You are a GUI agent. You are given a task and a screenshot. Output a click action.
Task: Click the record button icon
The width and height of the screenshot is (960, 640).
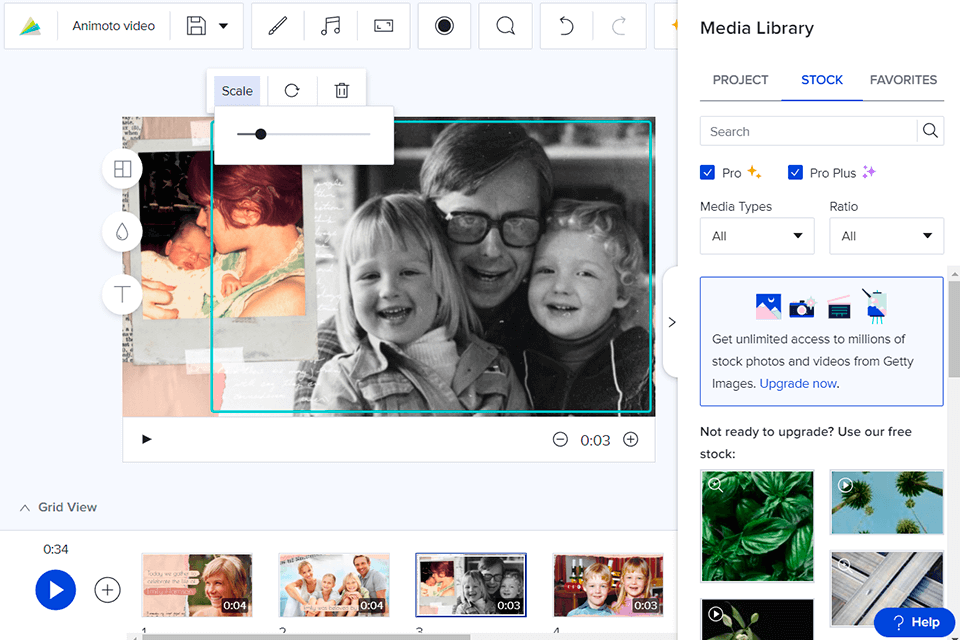point(444,26)
